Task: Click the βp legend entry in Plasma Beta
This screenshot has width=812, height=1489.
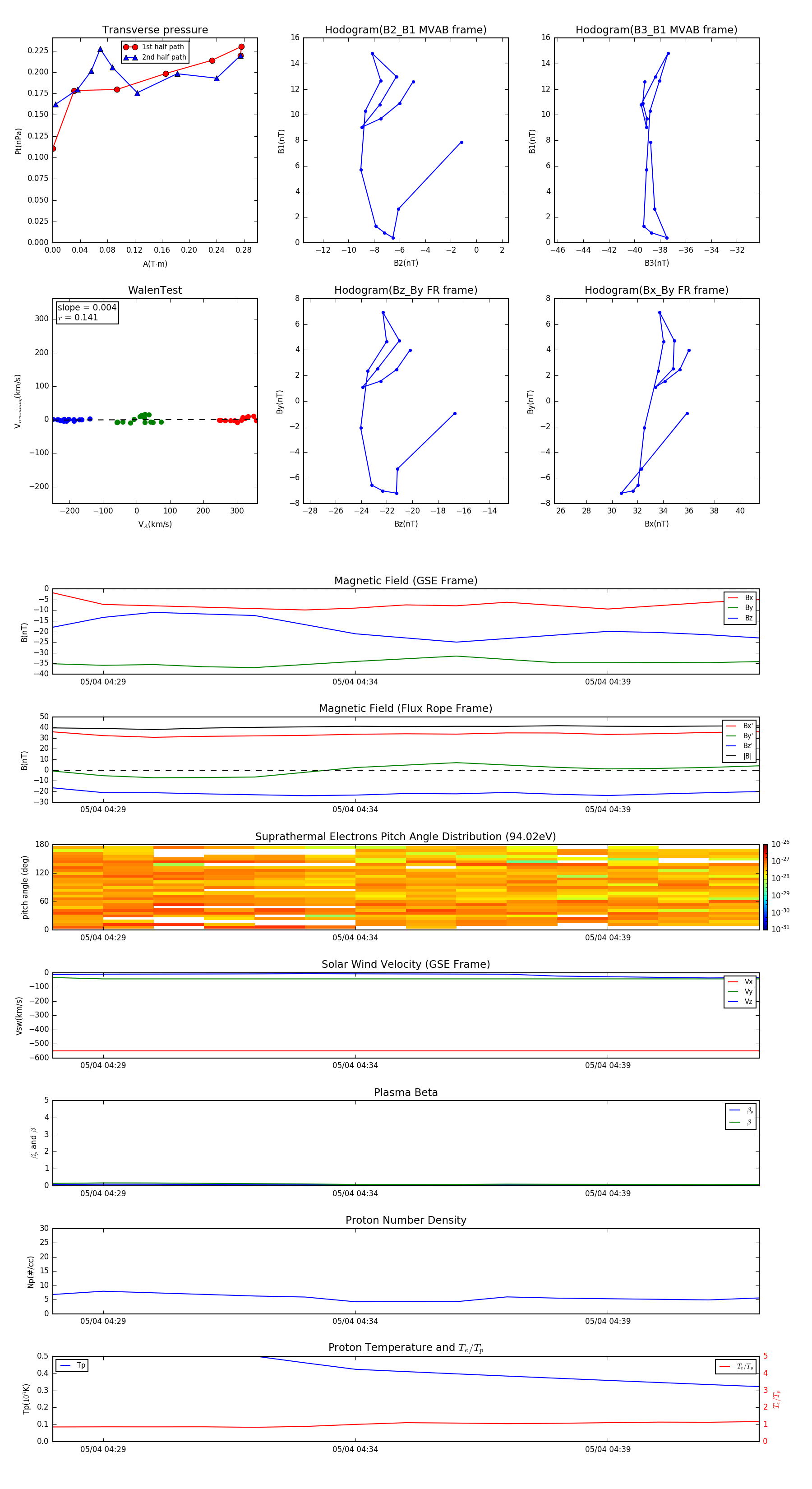Action: (741, 1110)
